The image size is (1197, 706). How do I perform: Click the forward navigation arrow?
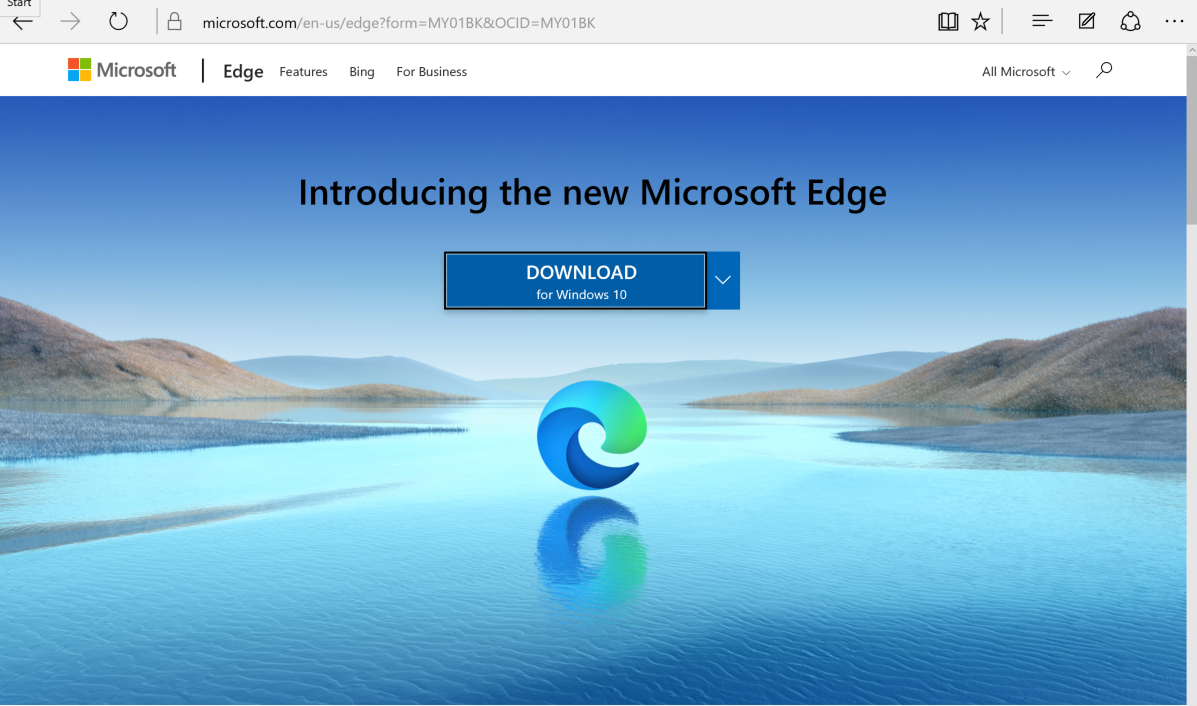70,21
